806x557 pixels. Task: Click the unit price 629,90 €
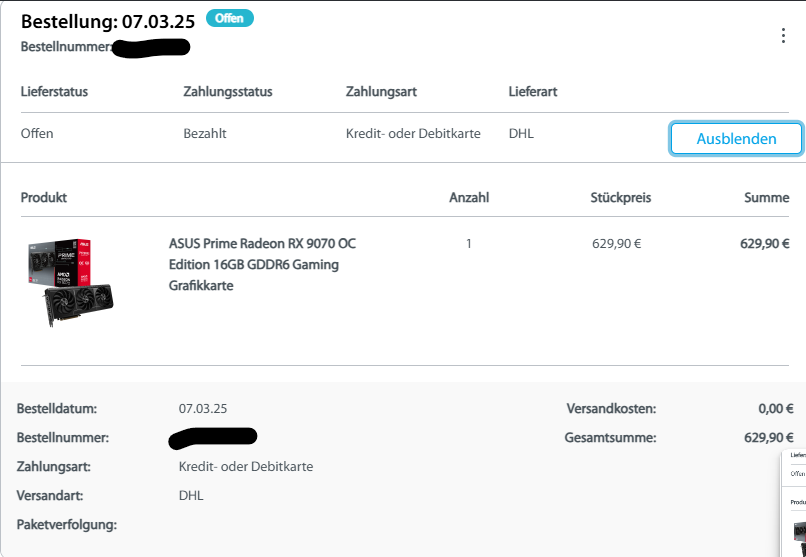pyautogui.click(x=616, y=244)
